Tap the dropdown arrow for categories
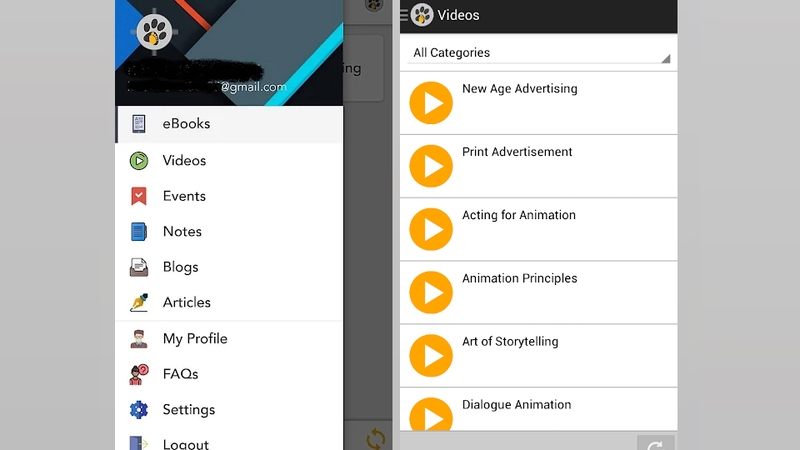The height and width of the screenshot is (450, 800). coord(665,59)
